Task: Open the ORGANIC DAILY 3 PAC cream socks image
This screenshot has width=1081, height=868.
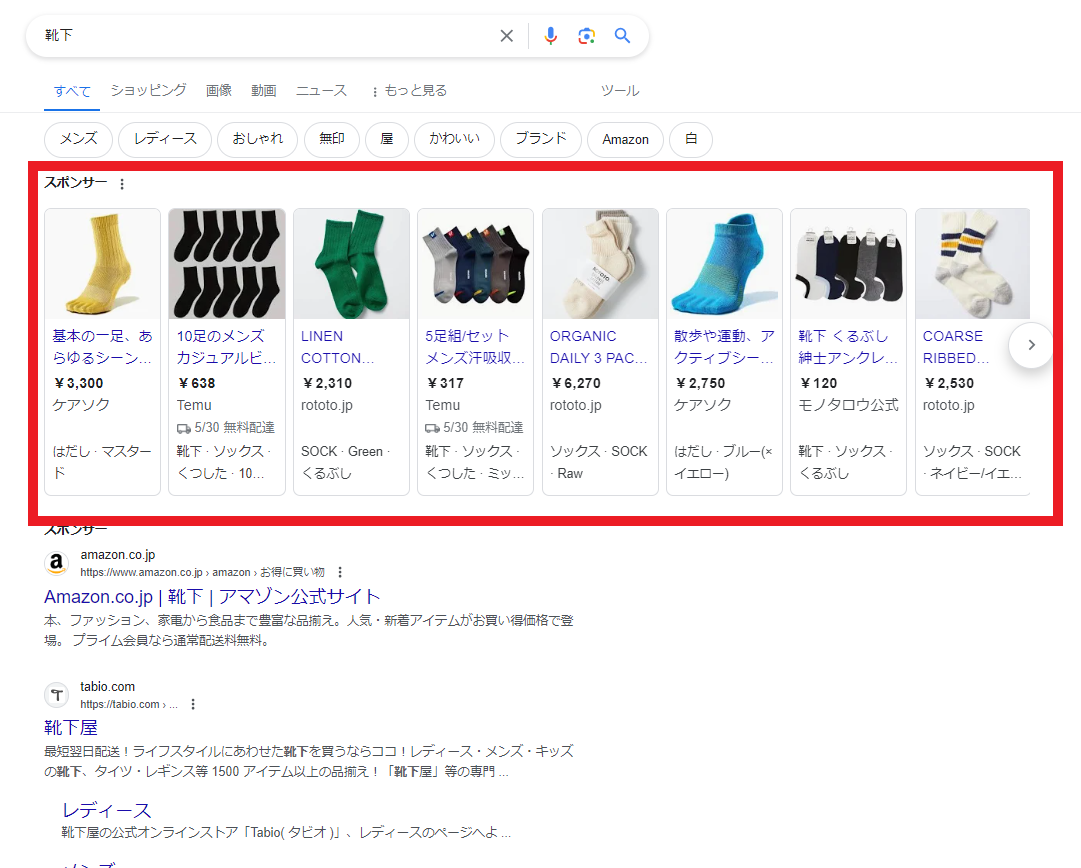Action: tap(600, 264)
